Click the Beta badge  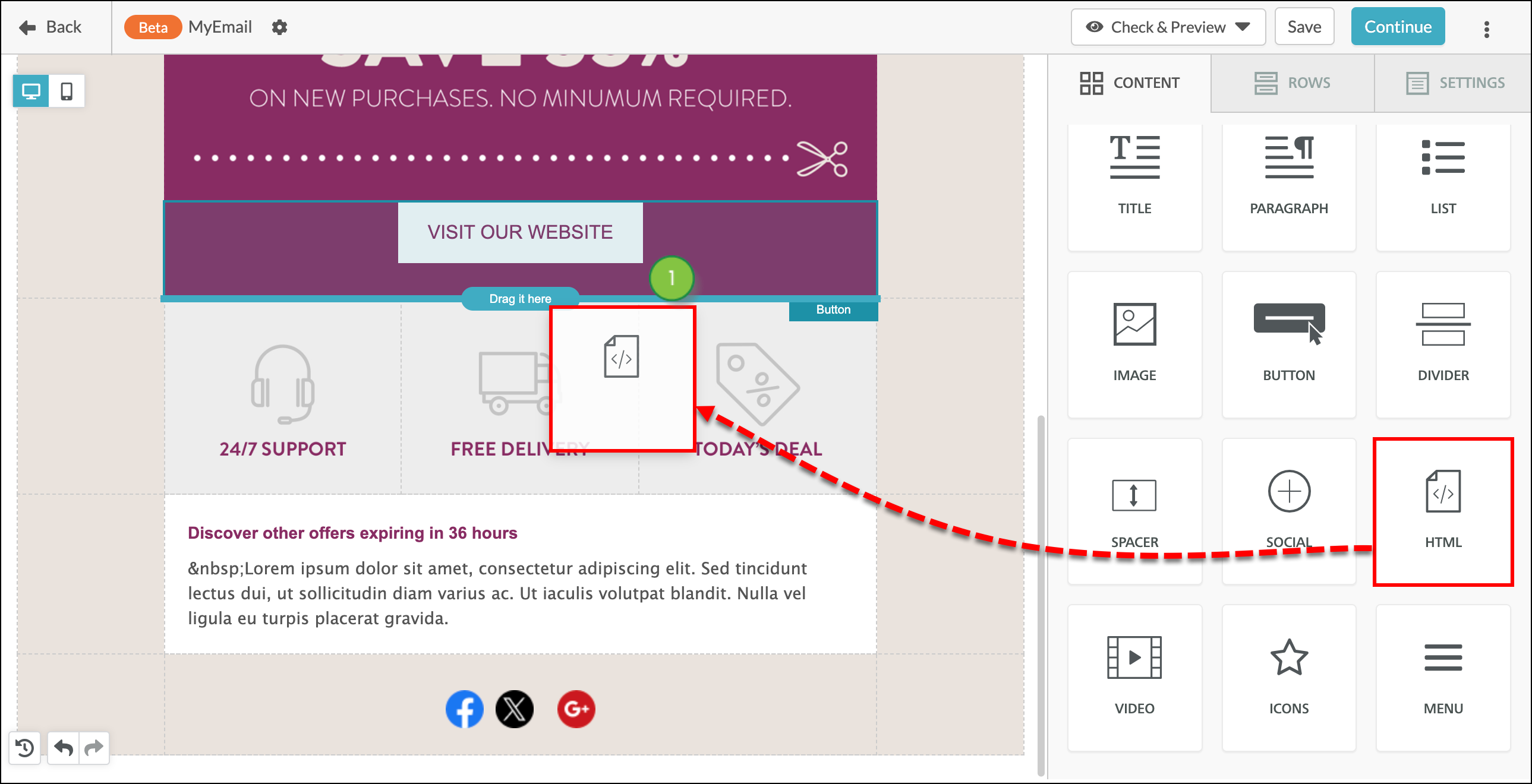tap(153, 27)
